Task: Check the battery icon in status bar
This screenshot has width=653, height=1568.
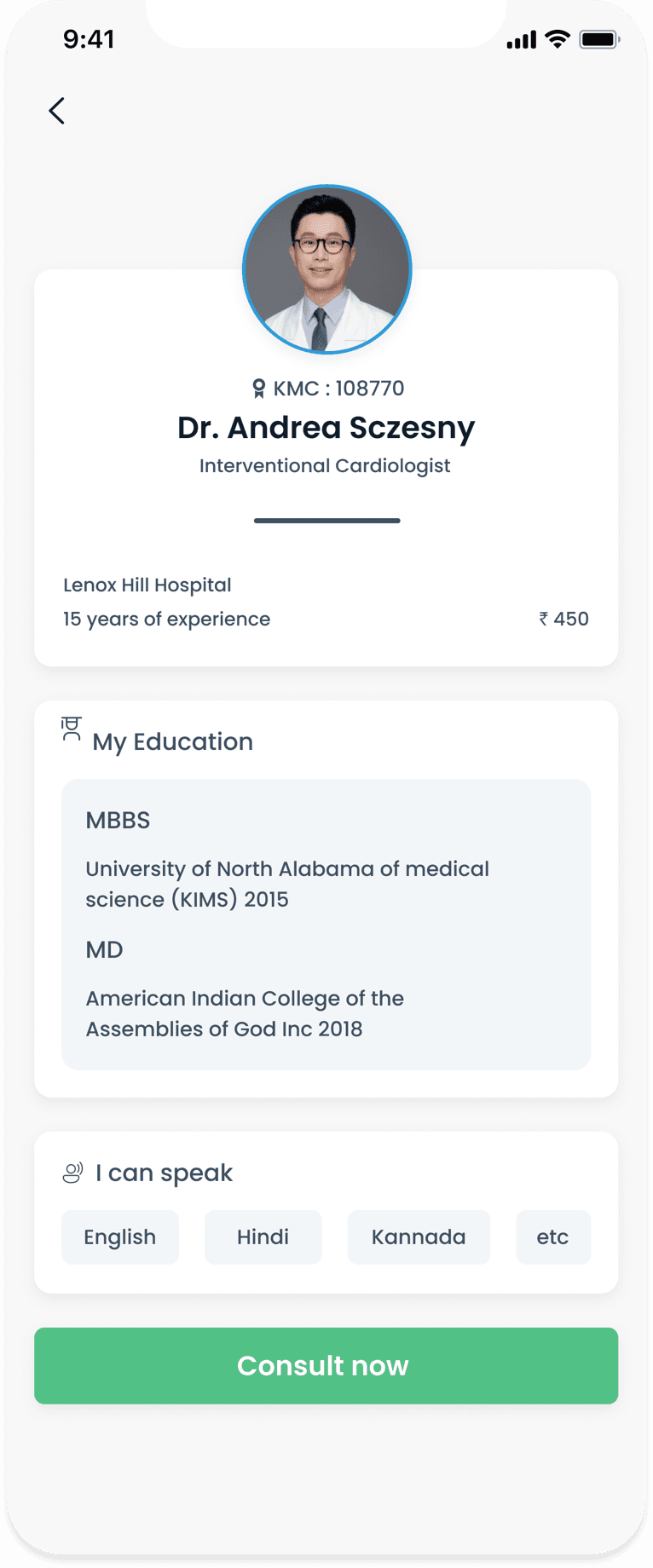Action: point(599,39)
